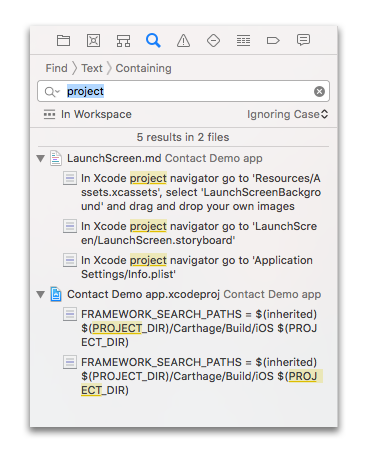Click the xcodeproj blue file icon
Viewport: 369px width, 454px height.
pos(56,294)
